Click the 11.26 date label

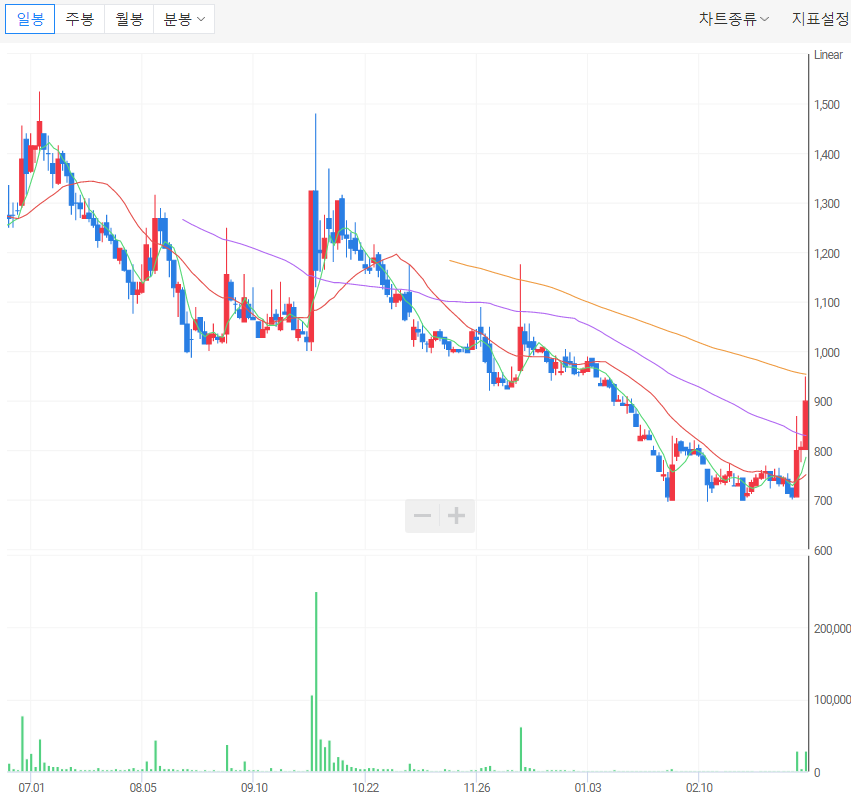click(x=477, y=787)
